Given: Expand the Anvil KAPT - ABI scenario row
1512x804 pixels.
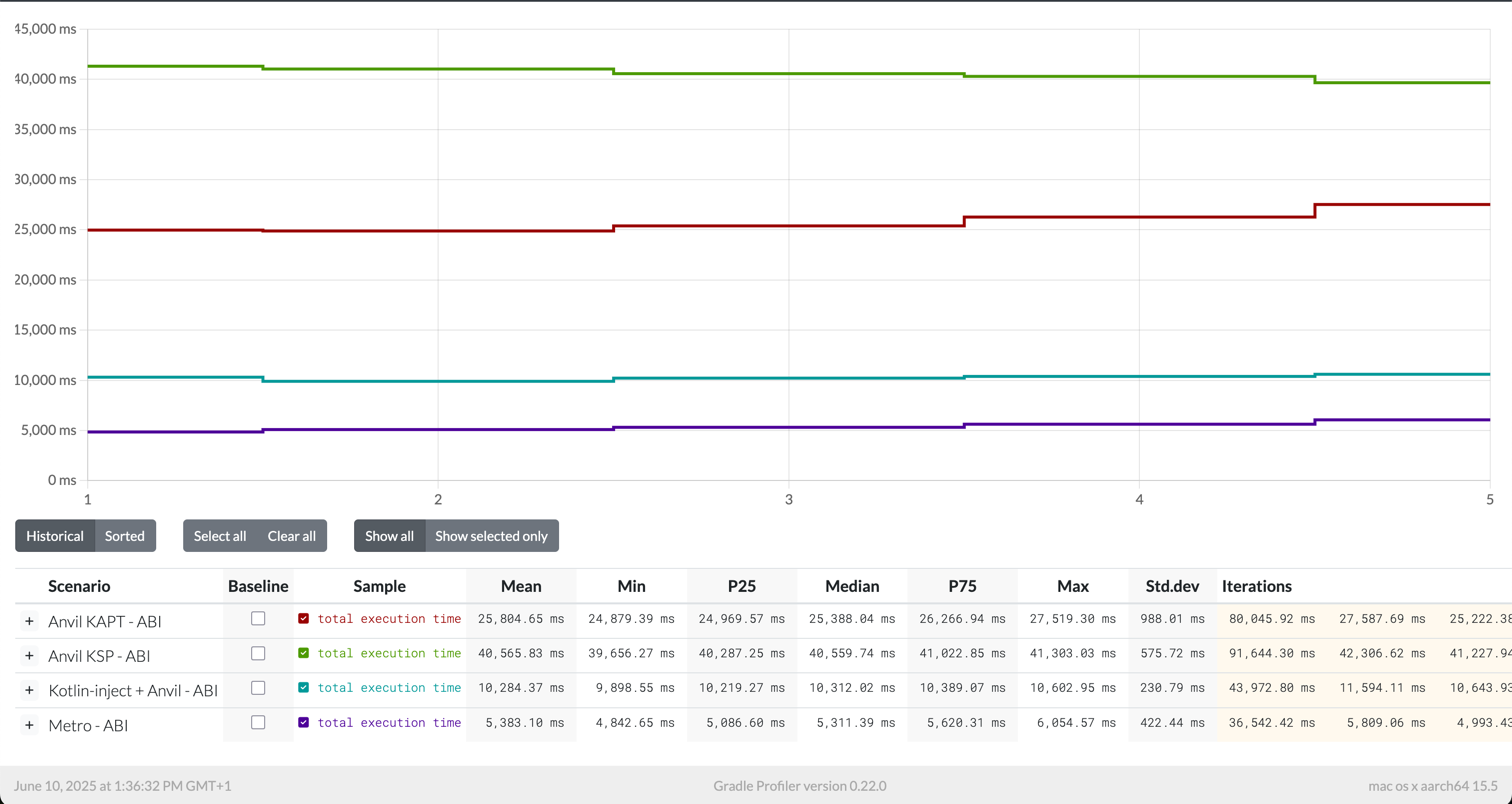Looking at the screenshot, I should pyautogui.click(x=29, y=622).
